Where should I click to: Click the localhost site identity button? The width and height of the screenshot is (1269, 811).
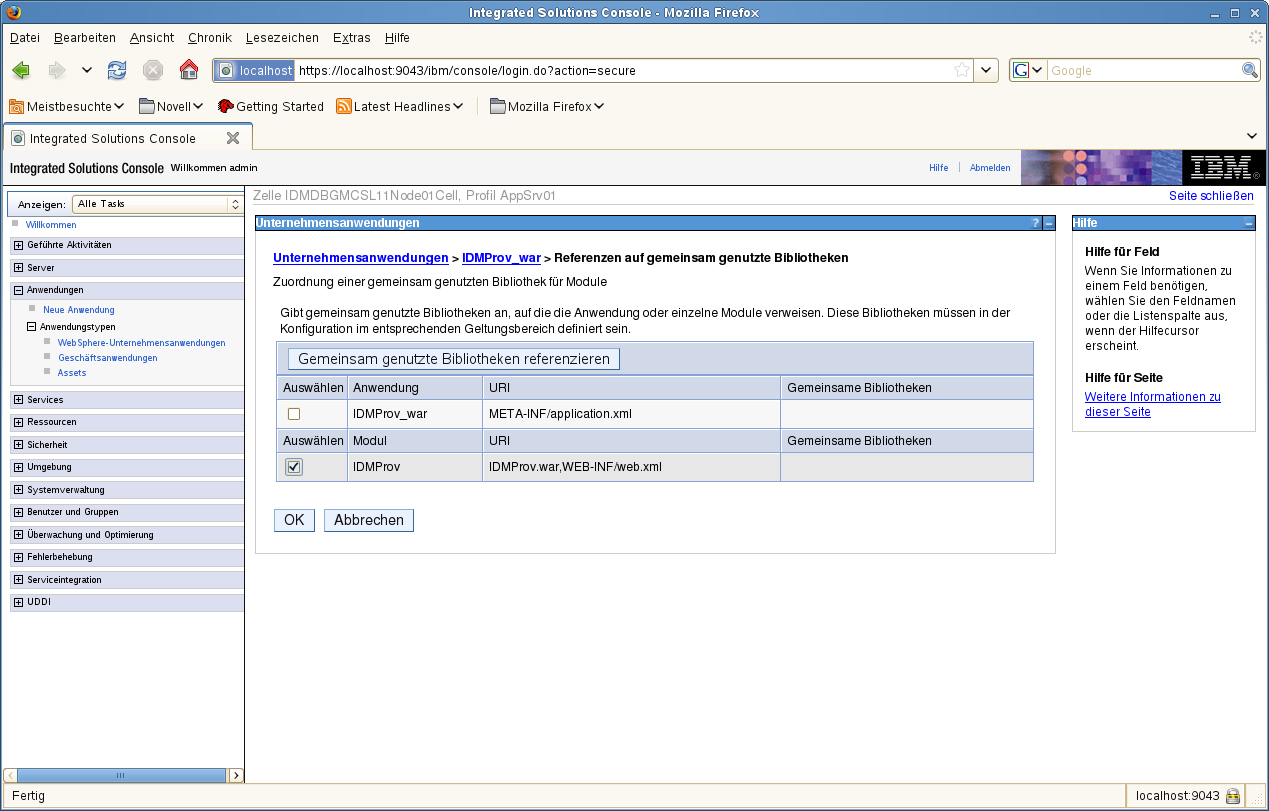point(255,70)
